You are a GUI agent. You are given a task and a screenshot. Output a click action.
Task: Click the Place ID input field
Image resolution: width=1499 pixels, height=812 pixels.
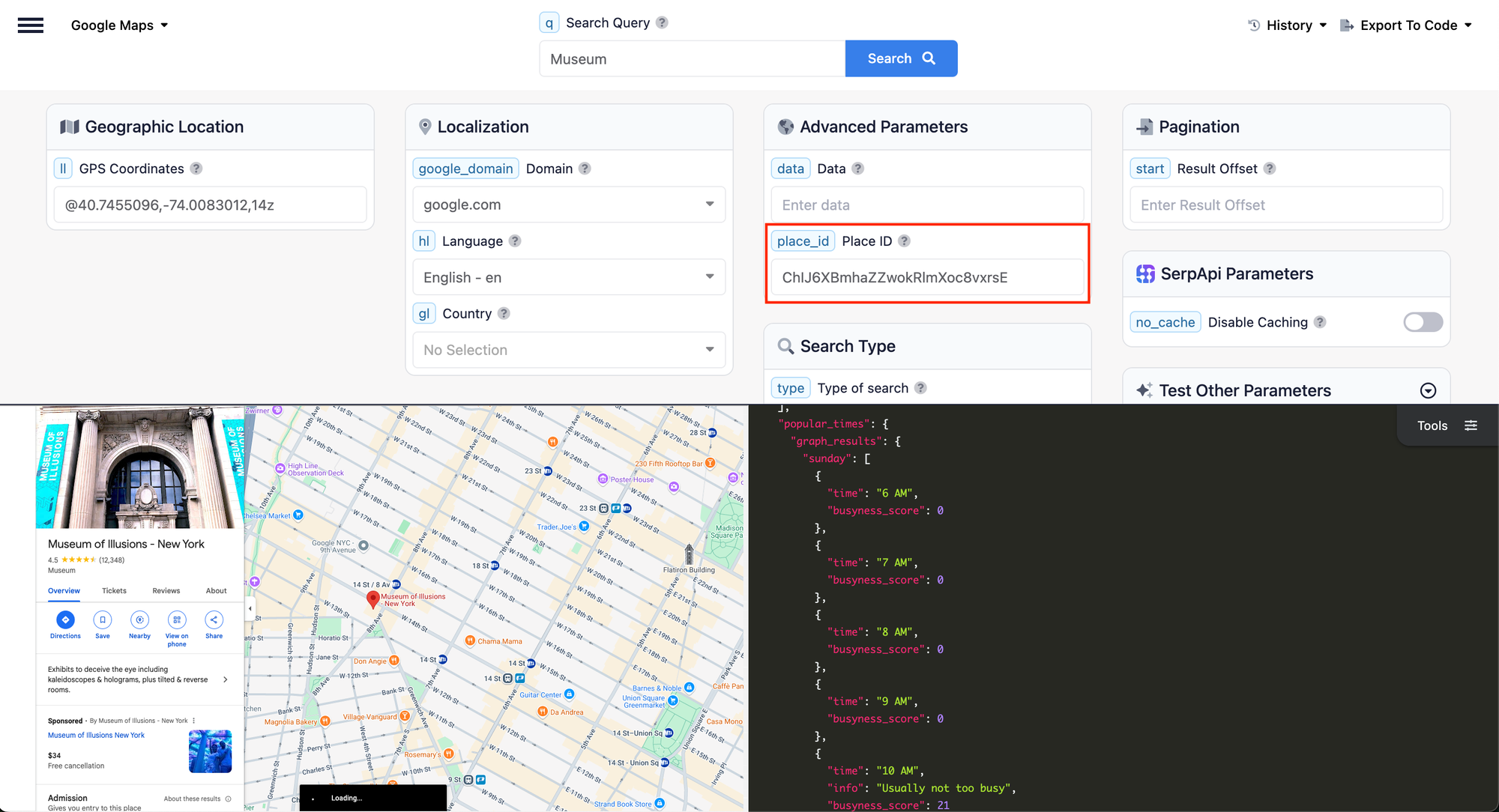pos(927,277)
